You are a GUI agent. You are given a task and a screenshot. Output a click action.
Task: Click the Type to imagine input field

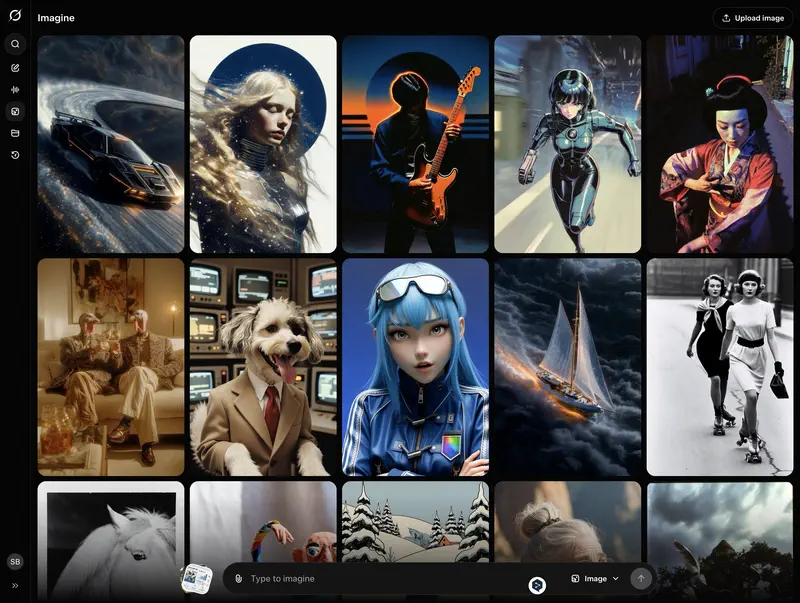click(x=380, y=578)
